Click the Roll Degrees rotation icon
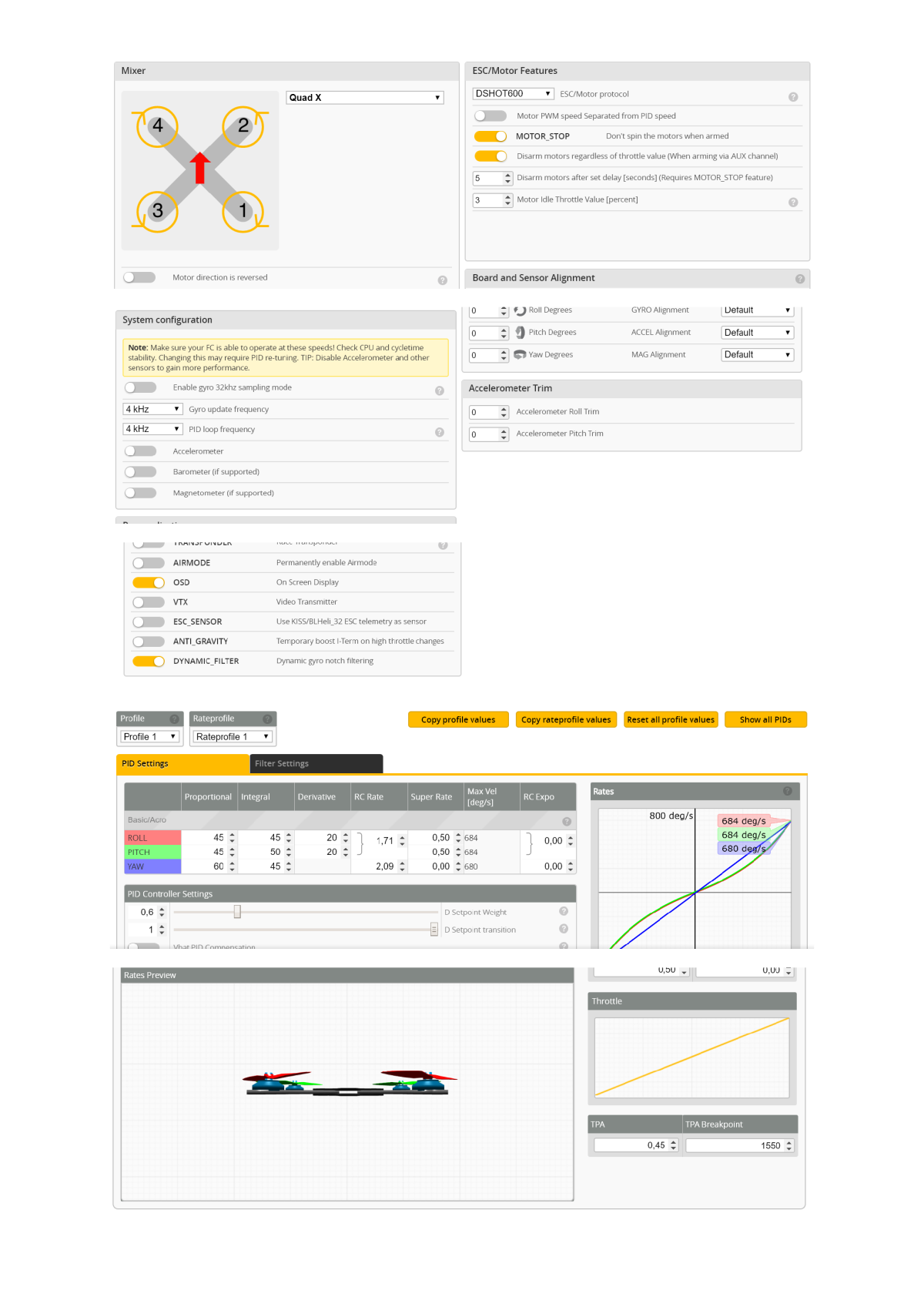Viewport: 924px width, 1307px height. pyautogui.click(x=520, y=310)
